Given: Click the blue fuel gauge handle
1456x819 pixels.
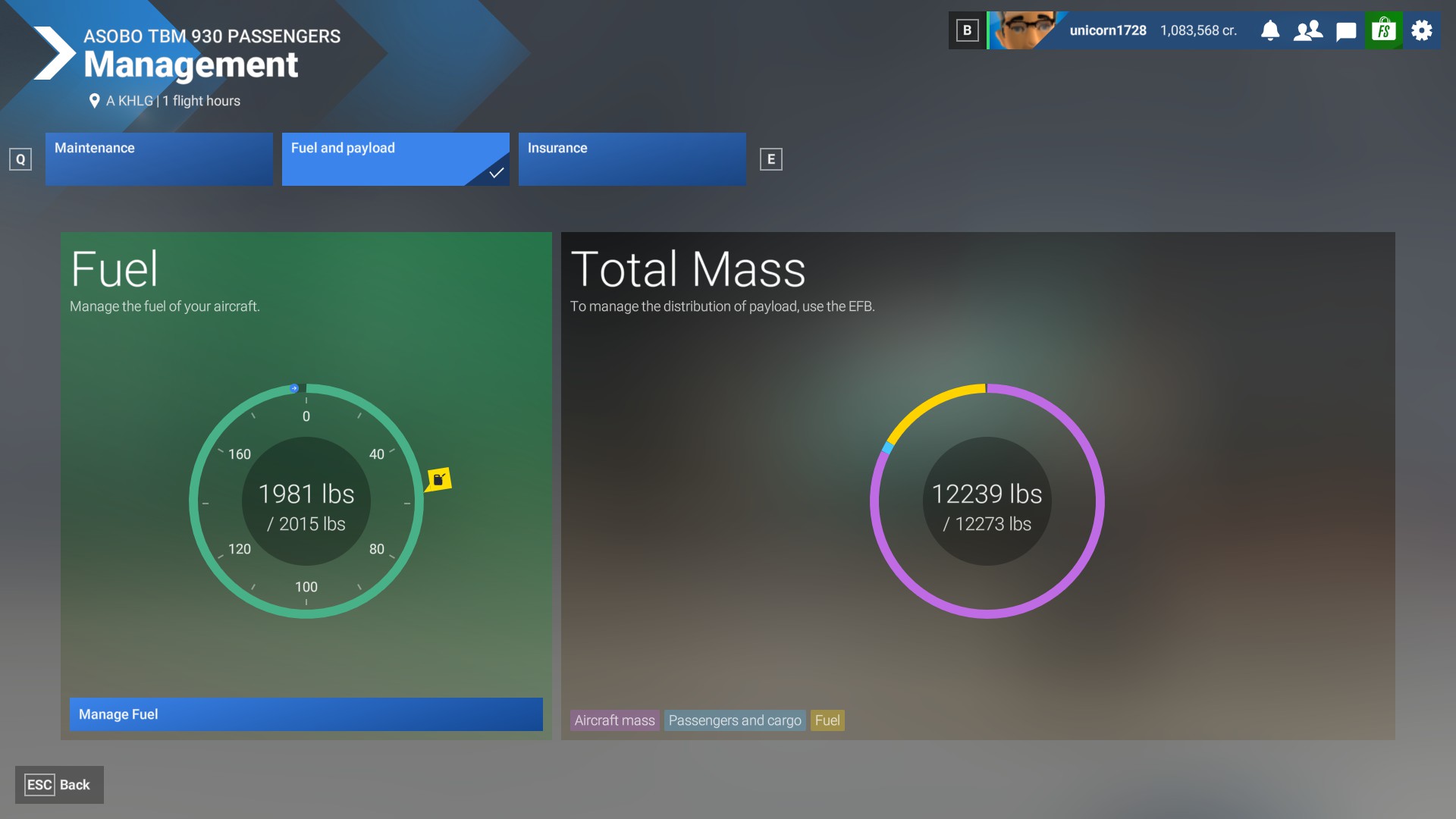Looking at the screenshot, I should (x=294, y=388).
